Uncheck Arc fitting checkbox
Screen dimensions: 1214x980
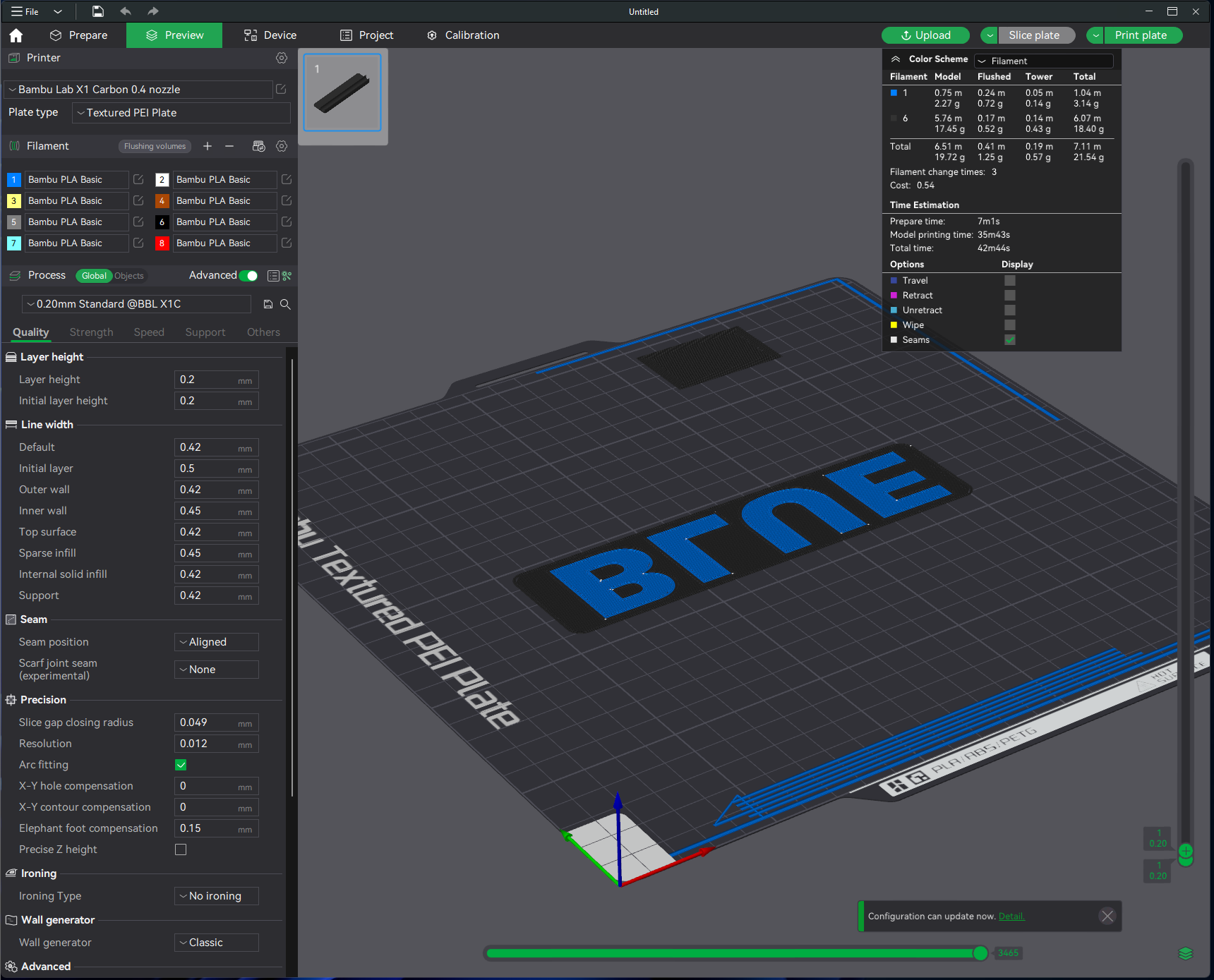[x=181, y=765]
